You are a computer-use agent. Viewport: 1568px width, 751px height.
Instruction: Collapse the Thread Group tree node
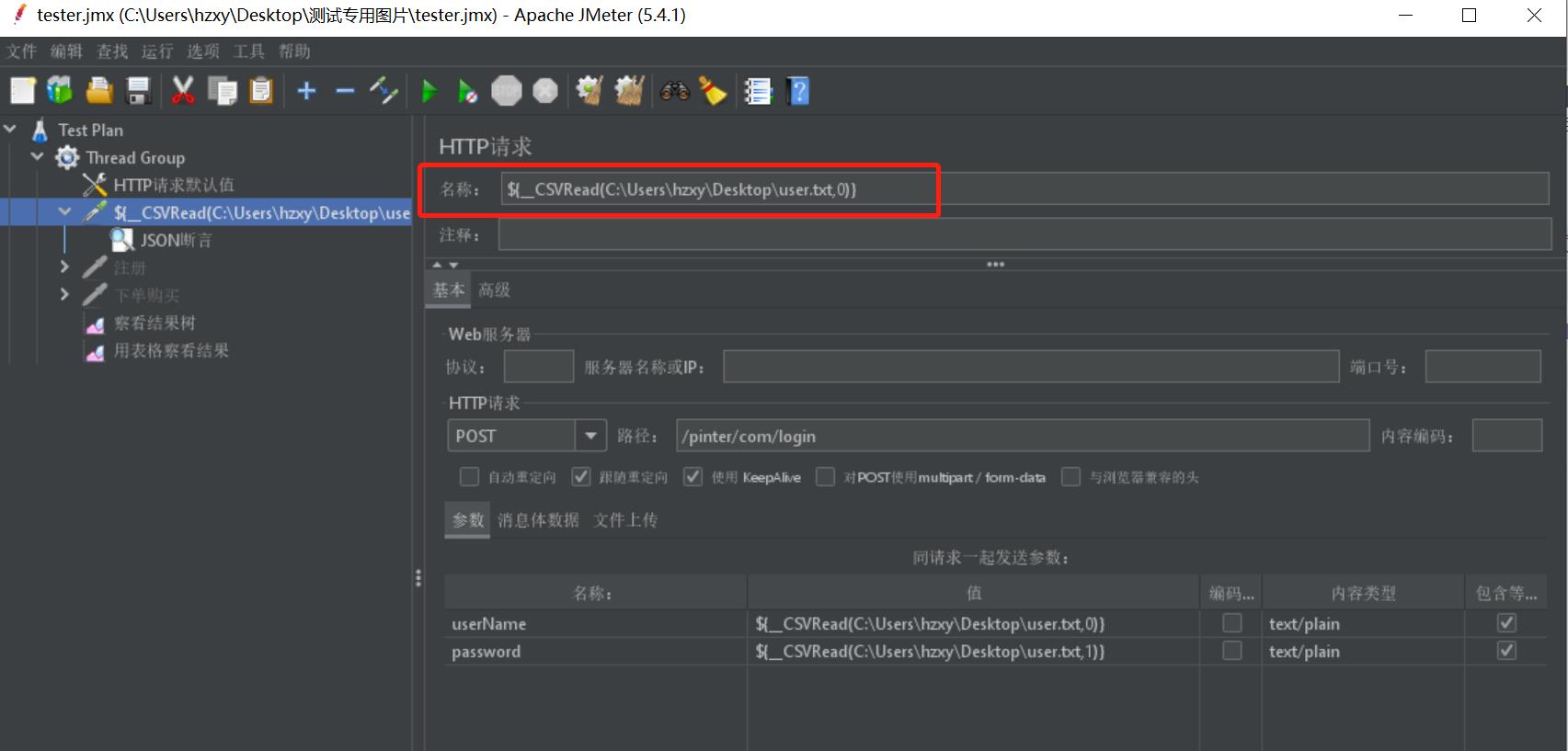pyautogui.click(x=38, y=157)
